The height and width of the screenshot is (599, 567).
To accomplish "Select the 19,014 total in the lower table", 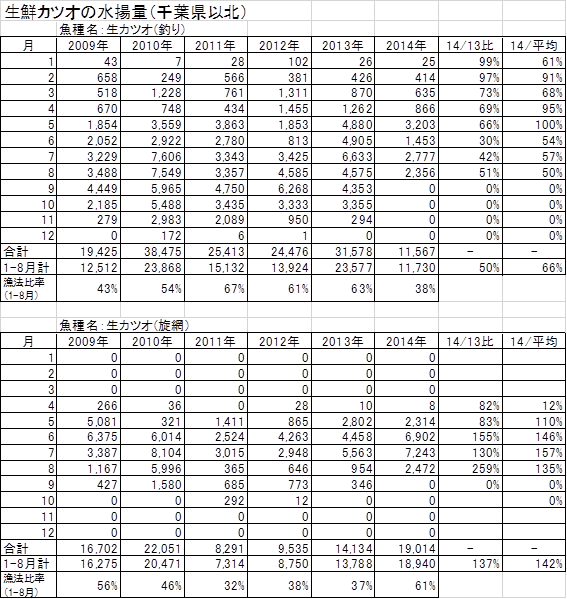I will pyautogui.click(x=417, y=549).
